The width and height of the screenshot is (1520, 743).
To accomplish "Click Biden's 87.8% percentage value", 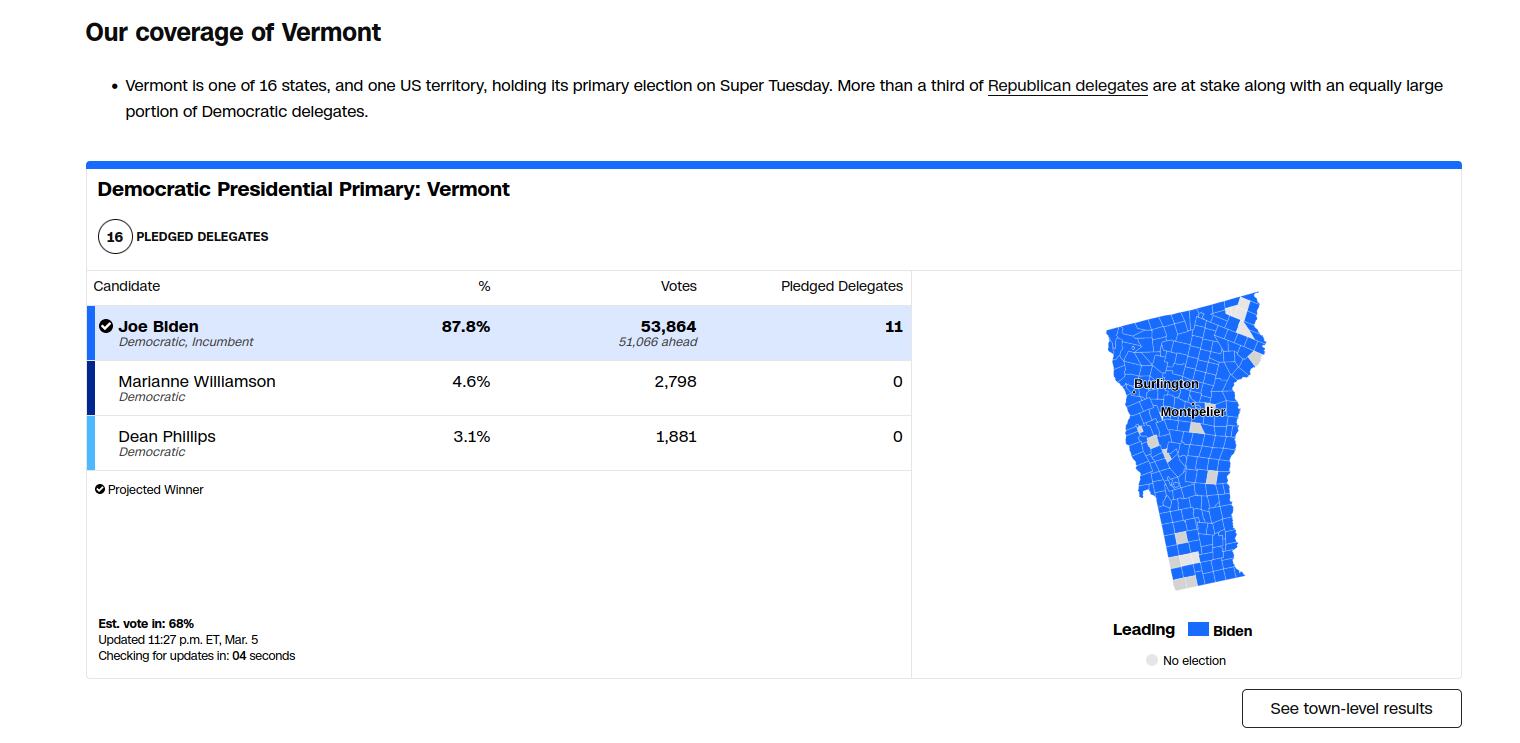I will click(x=466, y=326).
